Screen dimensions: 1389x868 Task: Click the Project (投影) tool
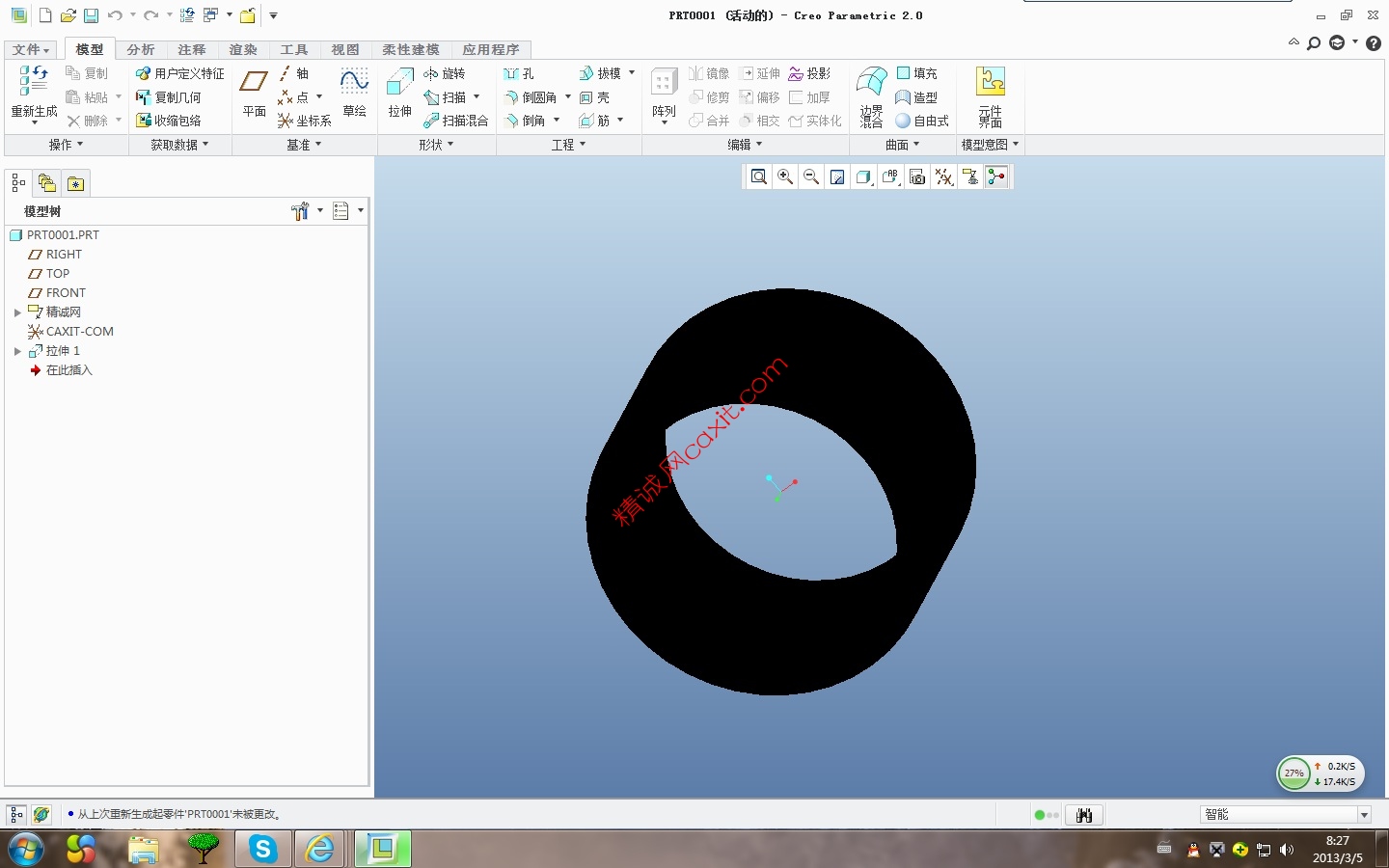pos(809,73)
